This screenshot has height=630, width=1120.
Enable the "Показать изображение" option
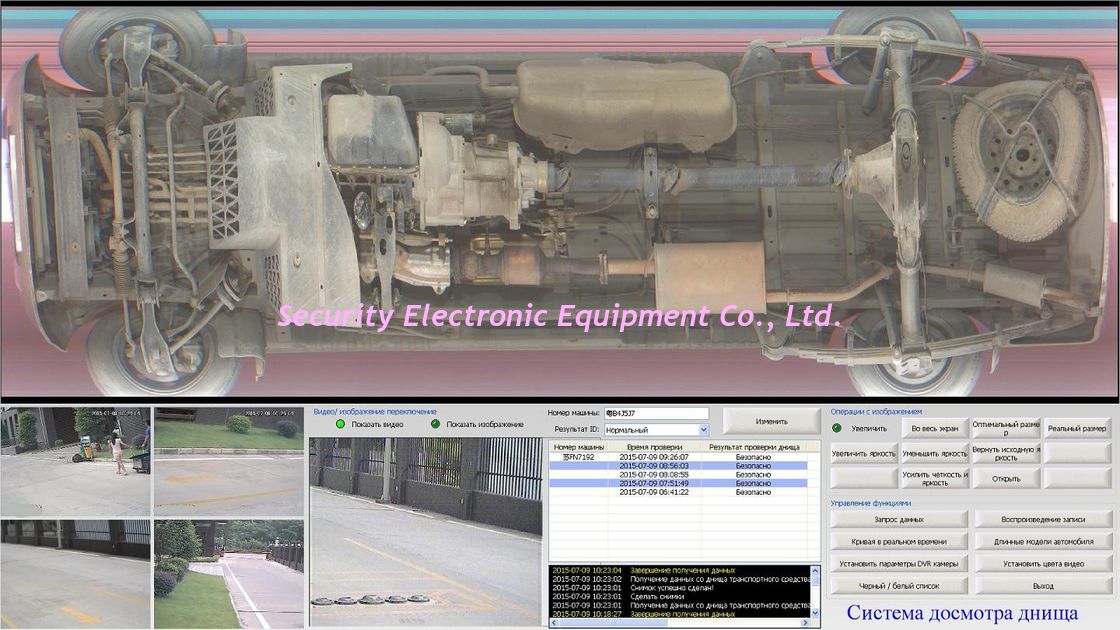(436, 424)
